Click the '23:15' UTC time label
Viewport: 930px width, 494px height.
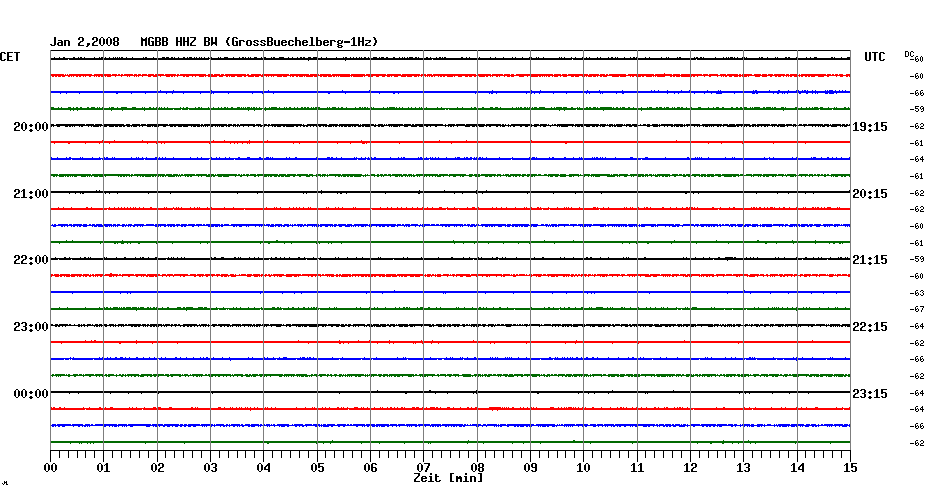870,394
